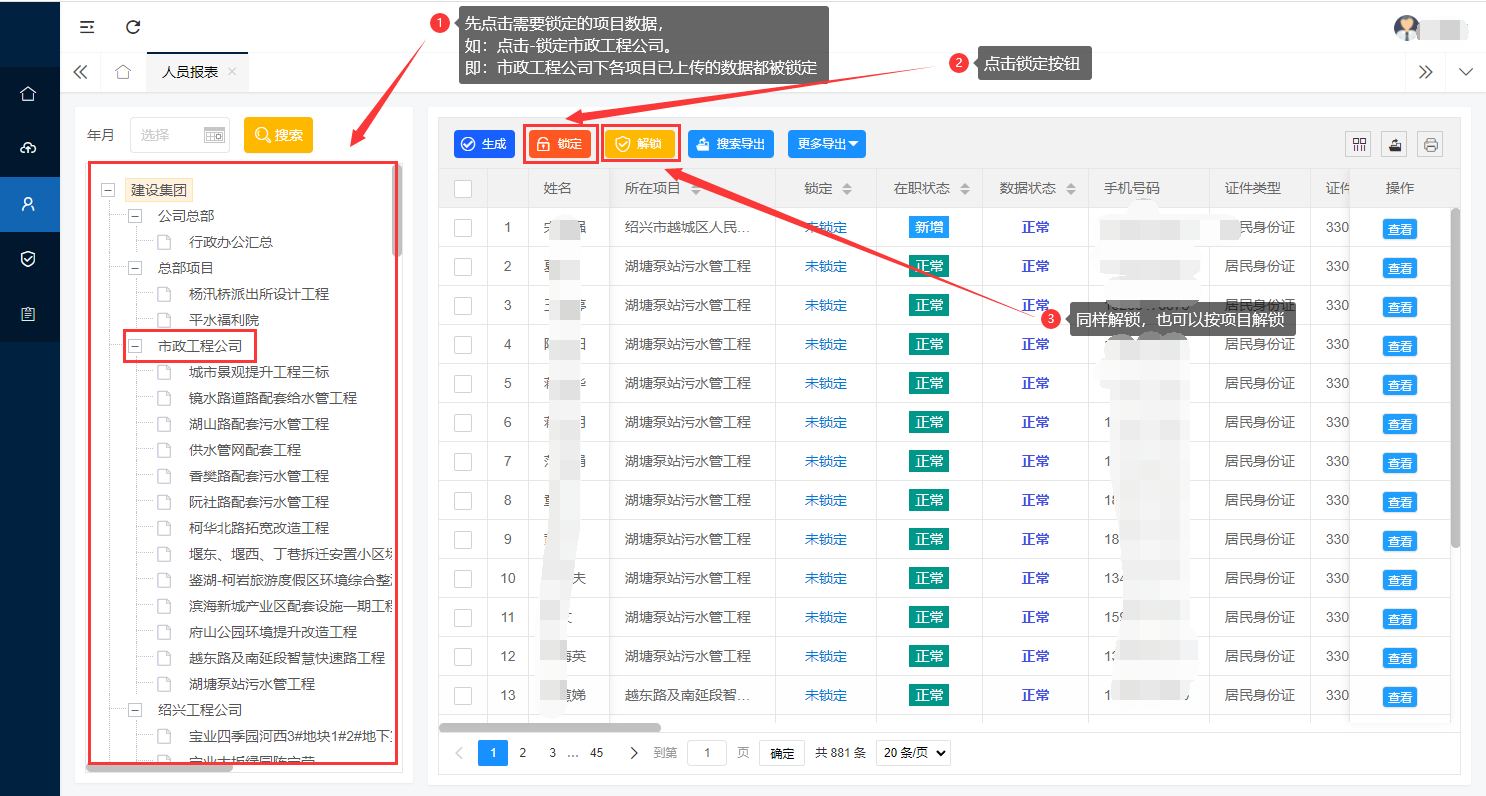
Task: Check the checkbox for row 1
Action: (x=463, y=227)
